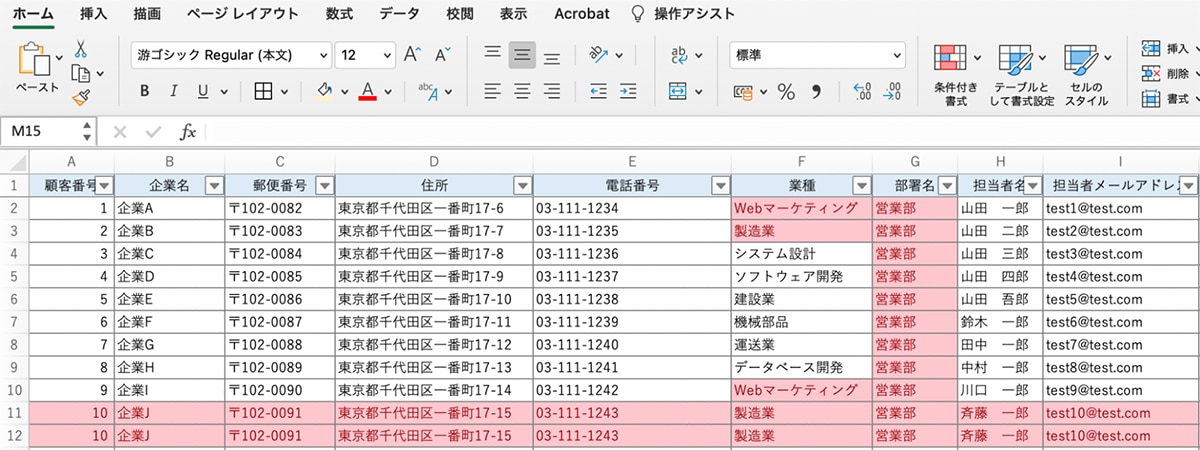
Task: Switch to the ページ レイアウト tab
Action: pos(243,14)
